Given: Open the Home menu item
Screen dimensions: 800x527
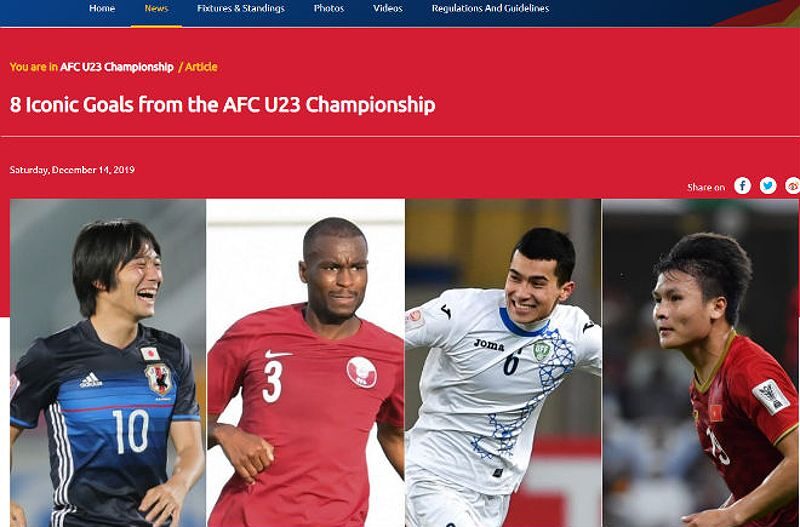Looking at the screenshot, I should pos(102,8).
